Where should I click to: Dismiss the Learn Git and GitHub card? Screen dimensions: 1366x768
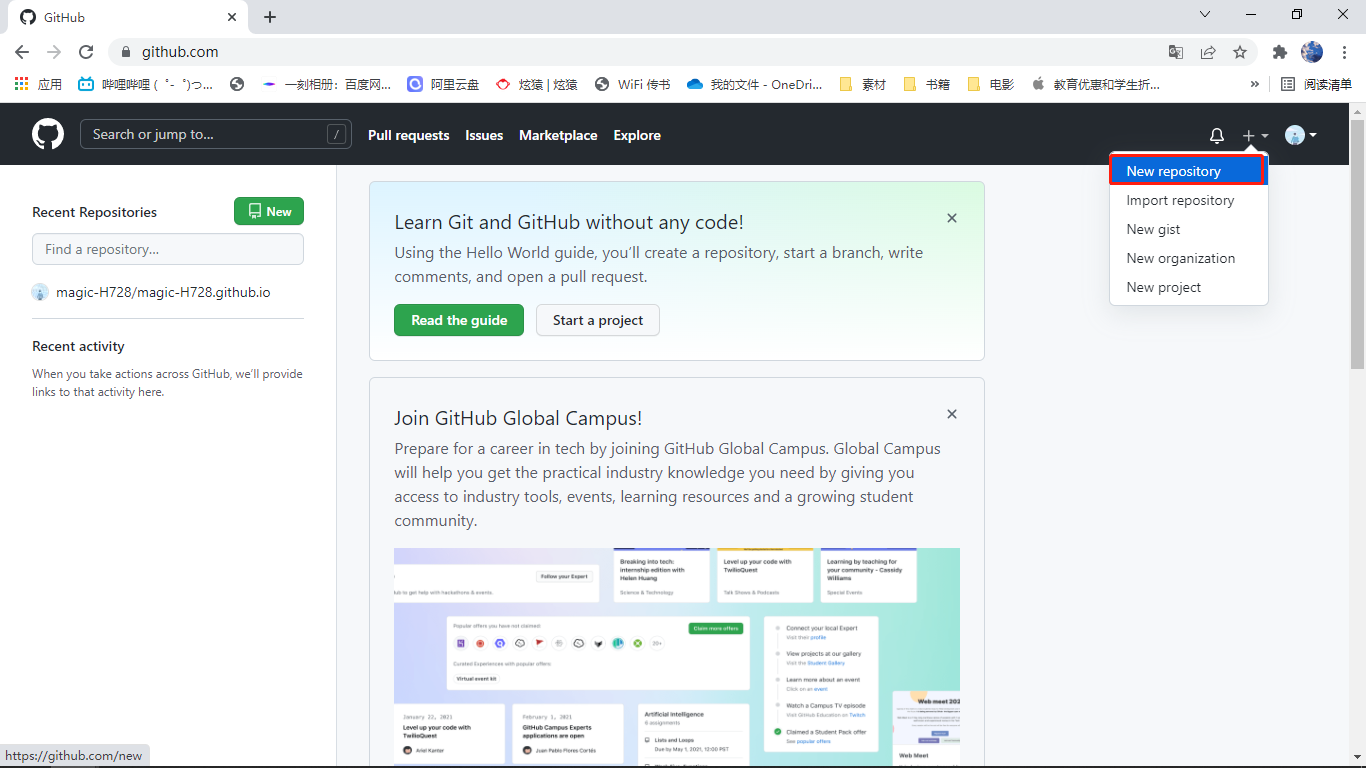[952, 218]
